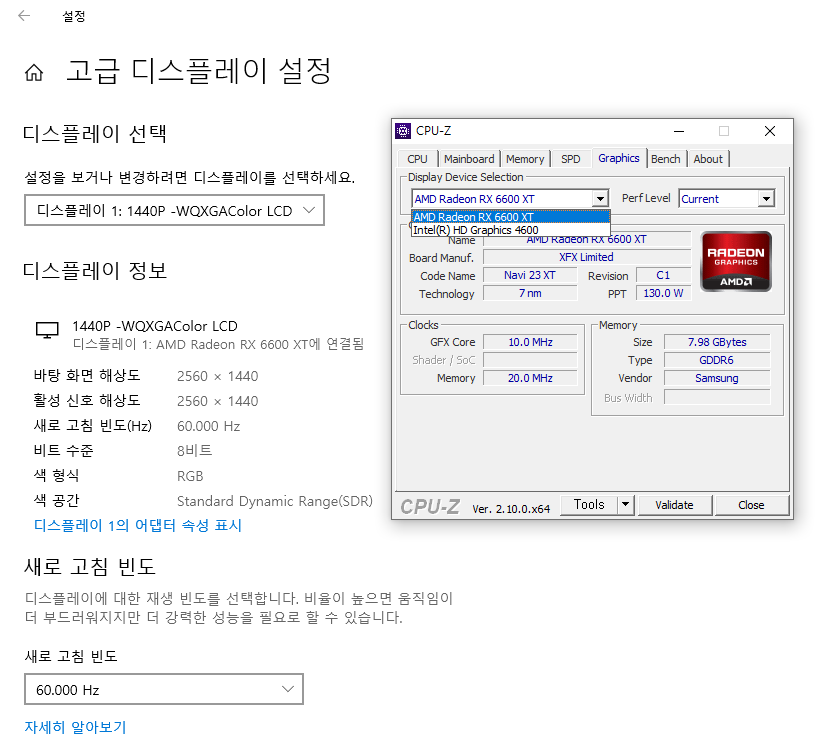The width and height of the screenshot is (823, 747).
Task: Click the Radeon Graphics logo in CPU-Z
Action: tap(736, 261)
